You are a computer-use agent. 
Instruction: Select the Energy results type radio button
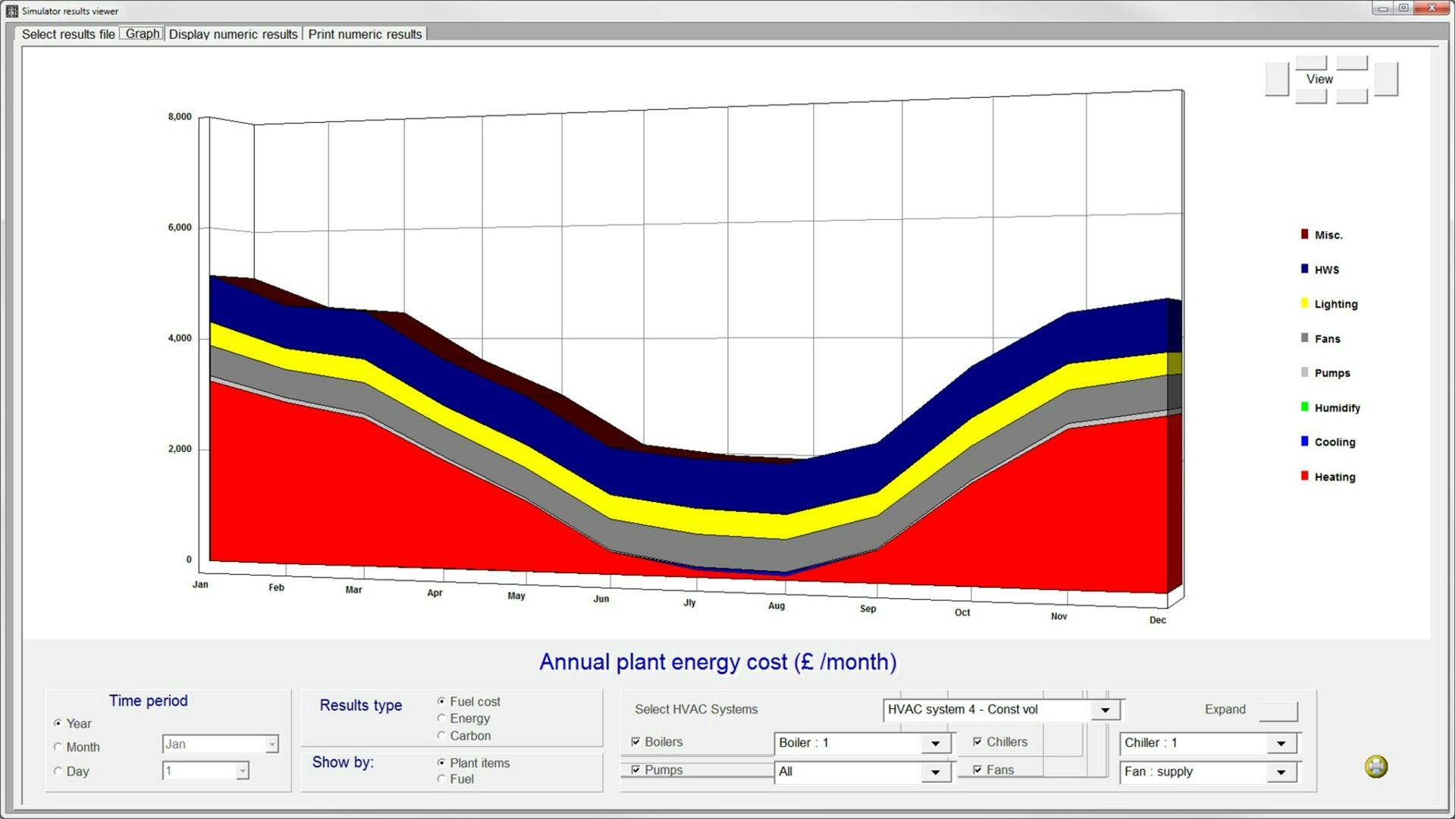pyautogui.click(x=441, y=718)
